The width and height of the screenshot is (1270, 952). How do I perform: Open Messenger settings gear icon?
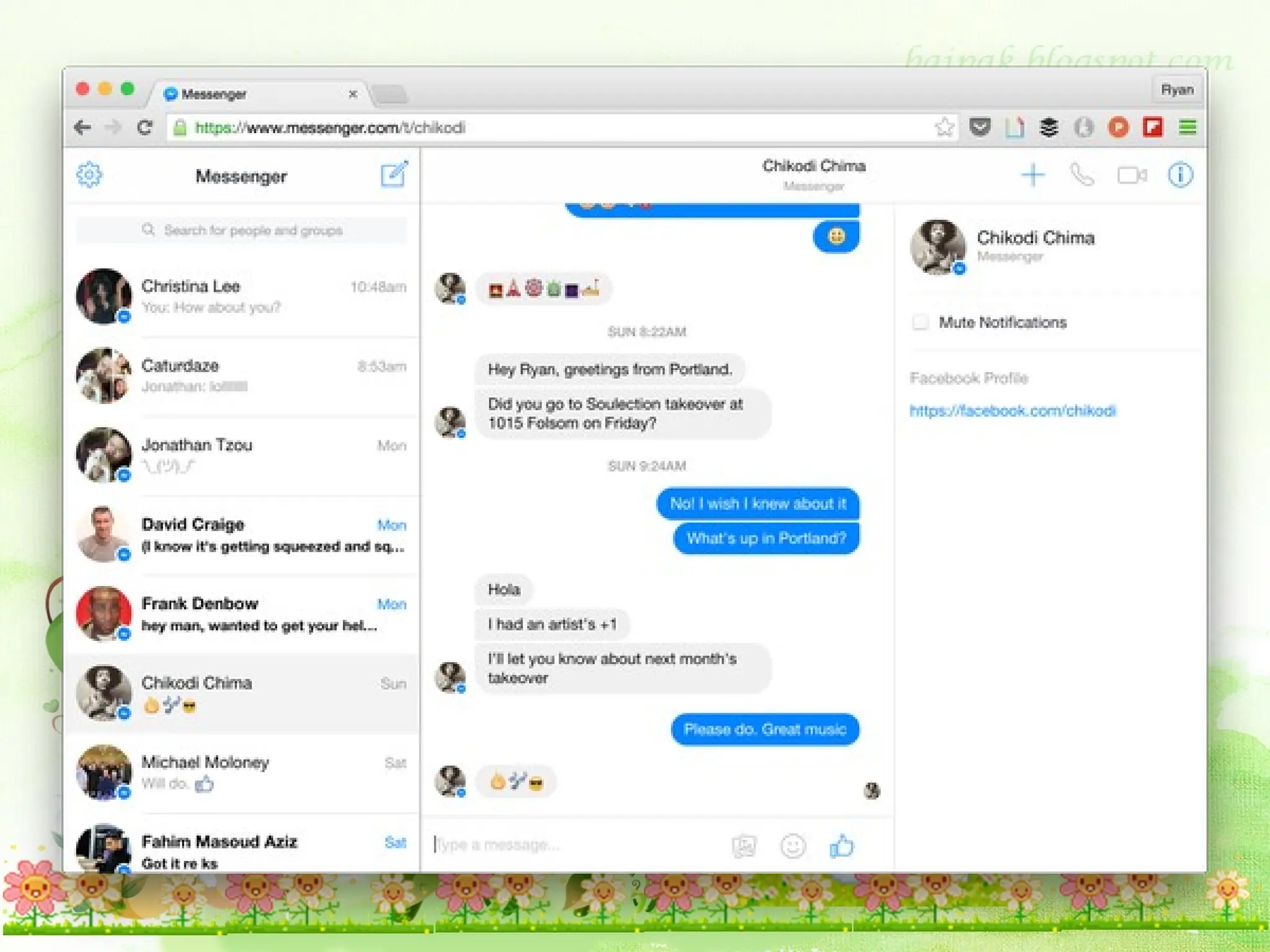tap(89, 175)
